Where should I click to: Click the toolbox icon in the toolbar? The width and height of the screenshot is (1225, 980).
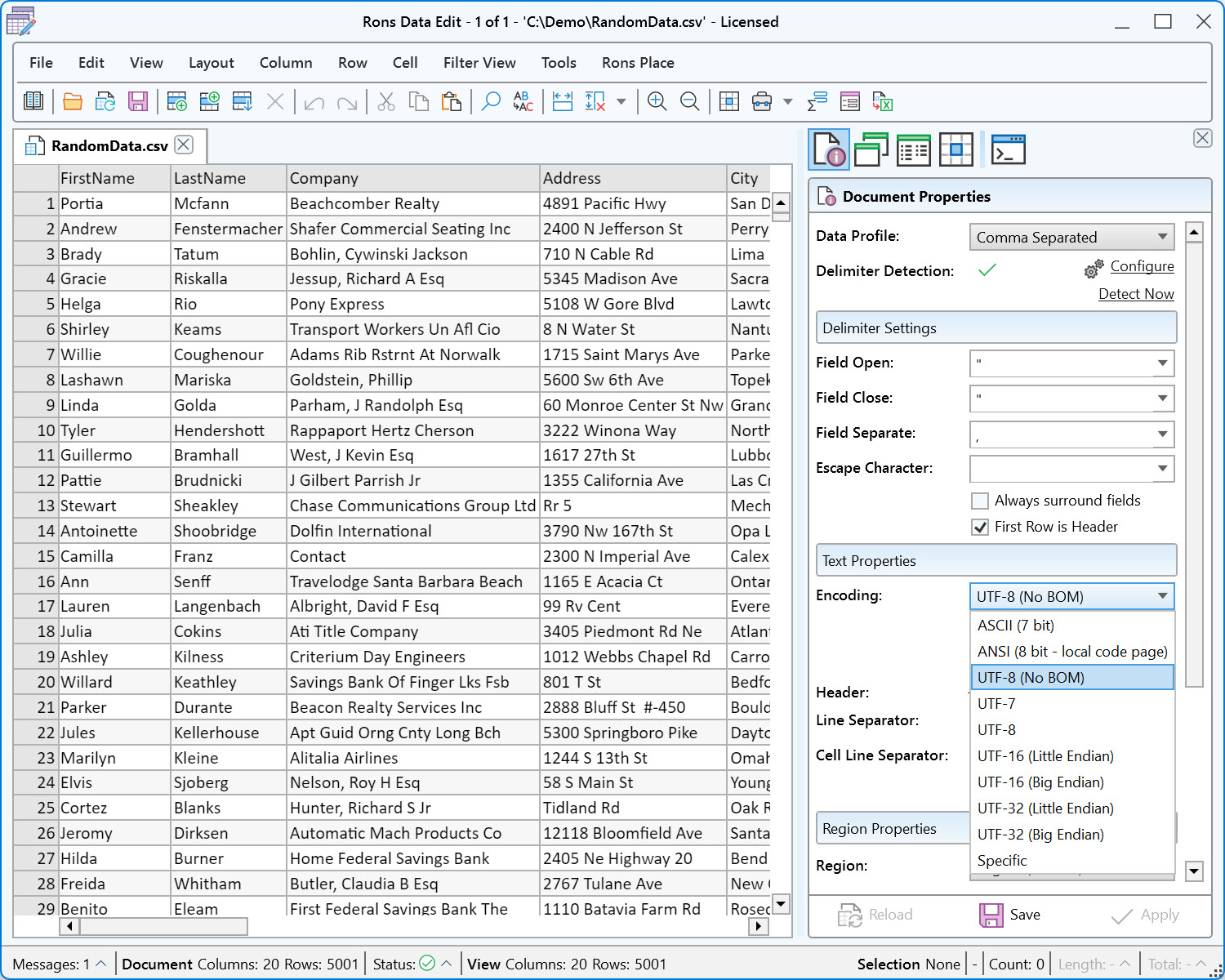pyautogui.click(x=762, y=101)
